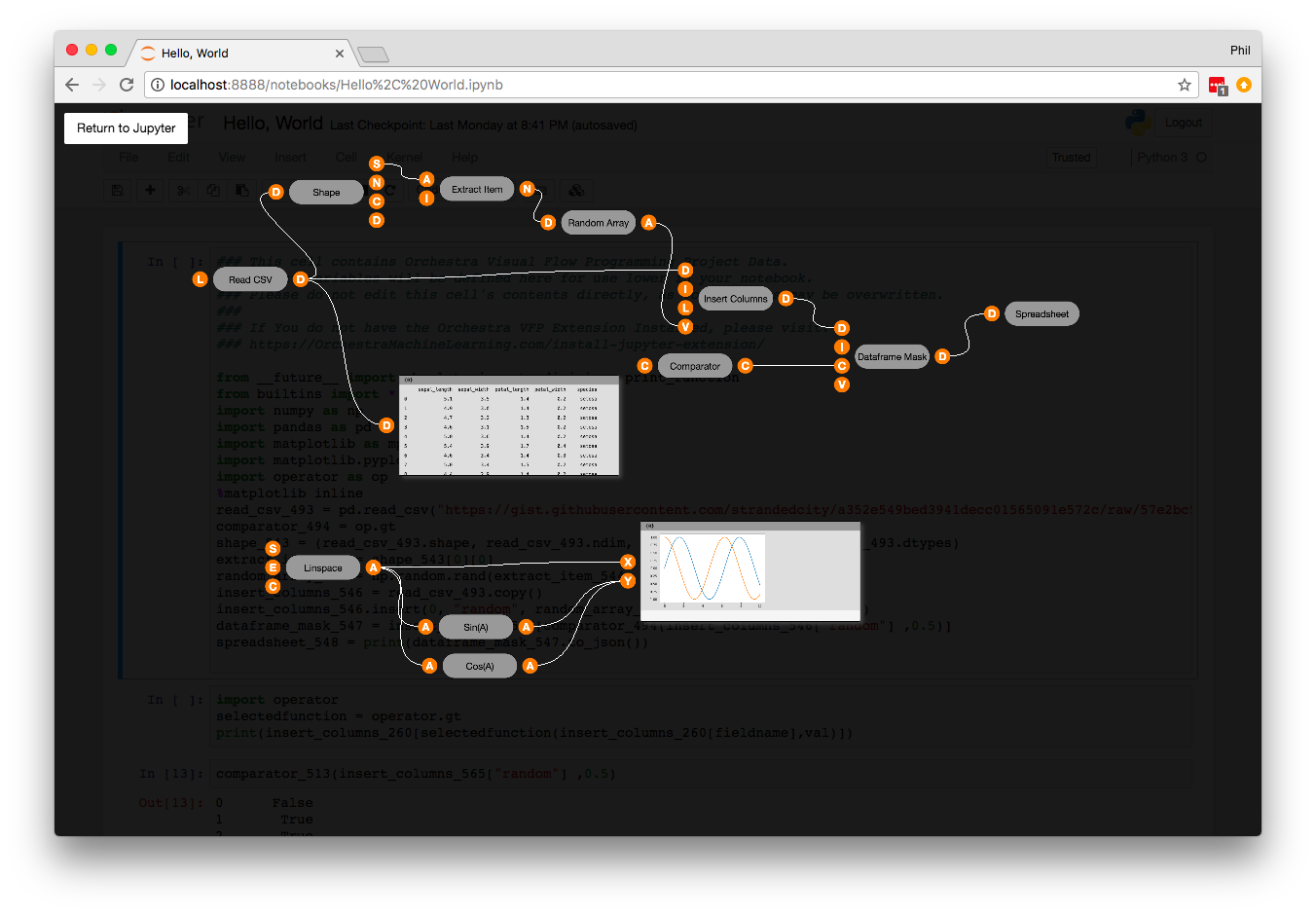Click the L input port of Read CSV
The width and height of the screenshot is (1316, 914).
tap(201, 279)
